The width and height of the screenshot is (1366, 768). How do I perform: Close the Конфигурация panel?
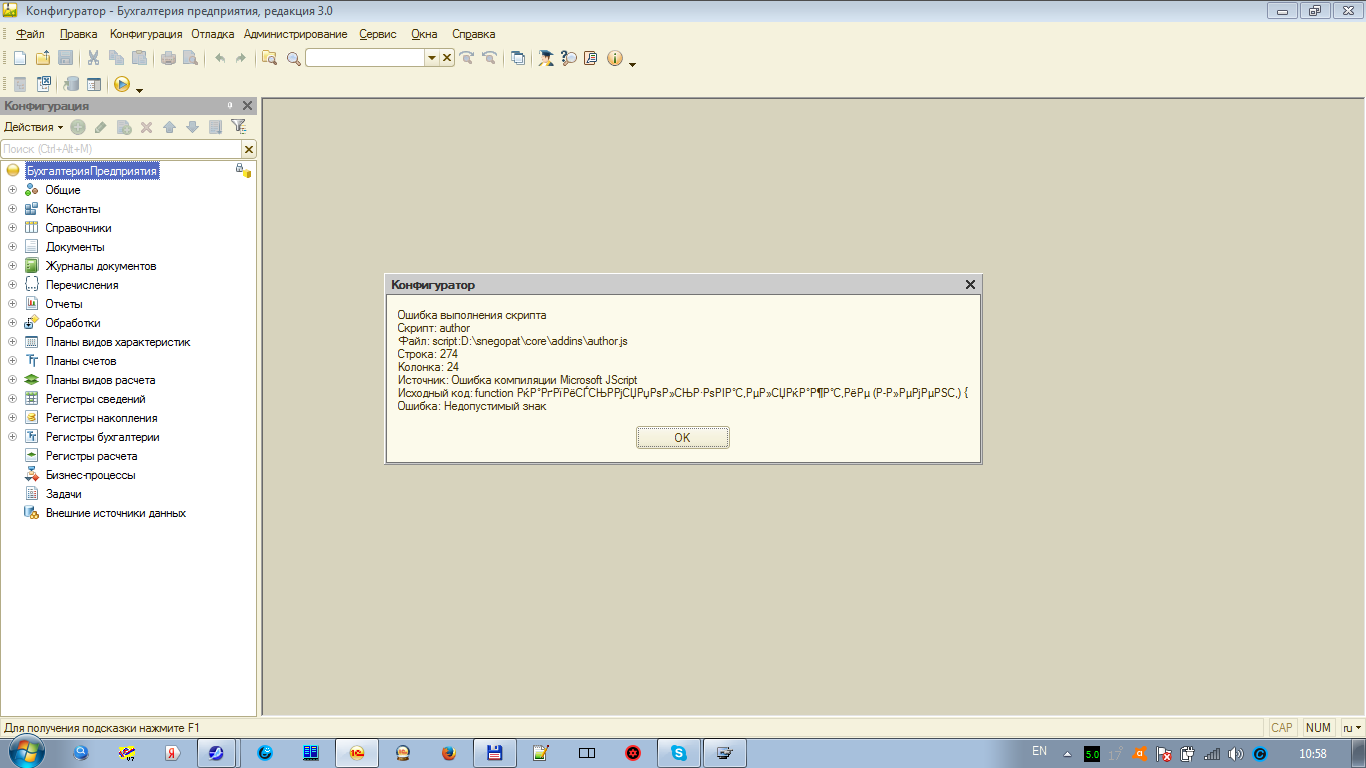pyautogui.click(x=248, y=106)
